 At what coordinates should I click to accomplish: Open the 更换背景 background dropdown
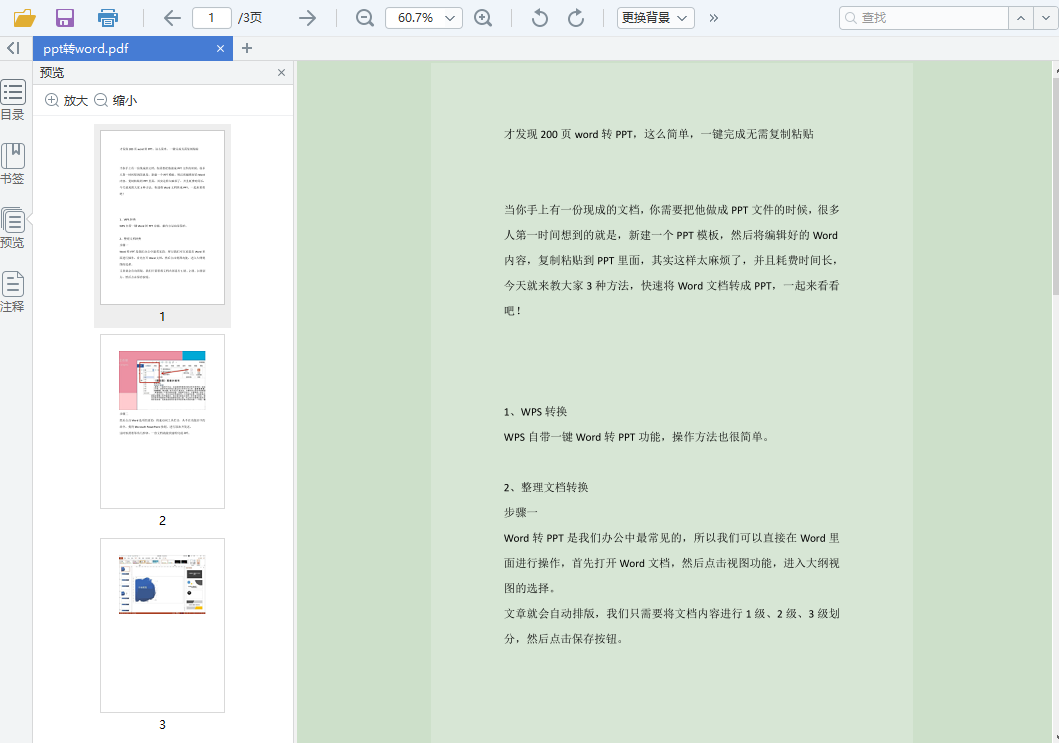coord(655,17)
